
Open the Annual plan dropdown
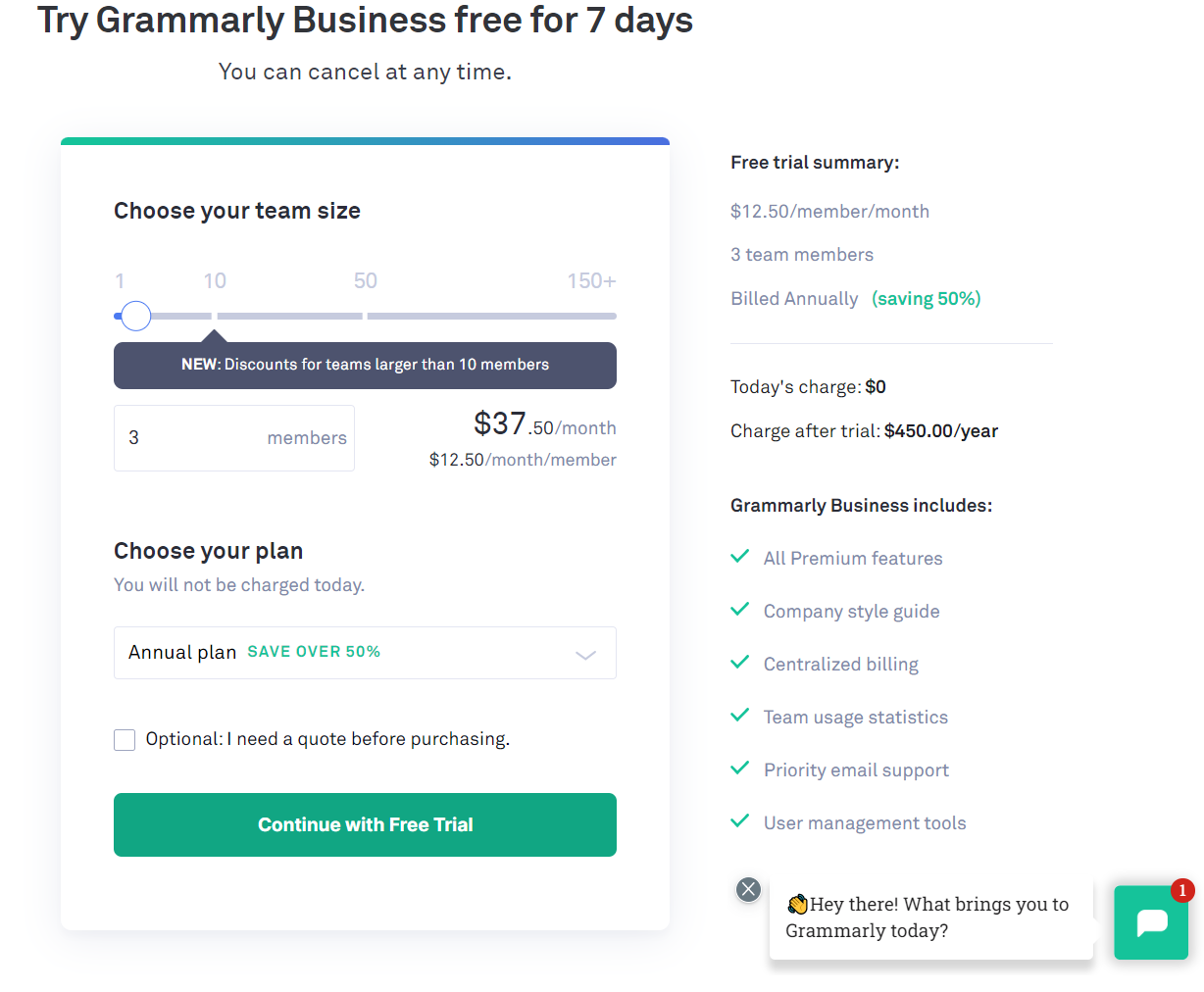click(x=365, y=653)
